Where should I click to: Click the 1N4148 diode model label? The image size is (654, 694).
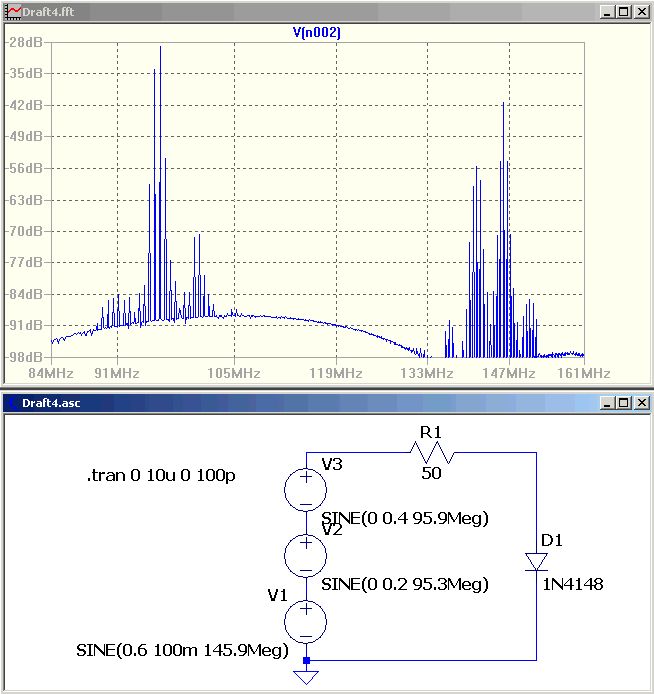coord(573,584)
